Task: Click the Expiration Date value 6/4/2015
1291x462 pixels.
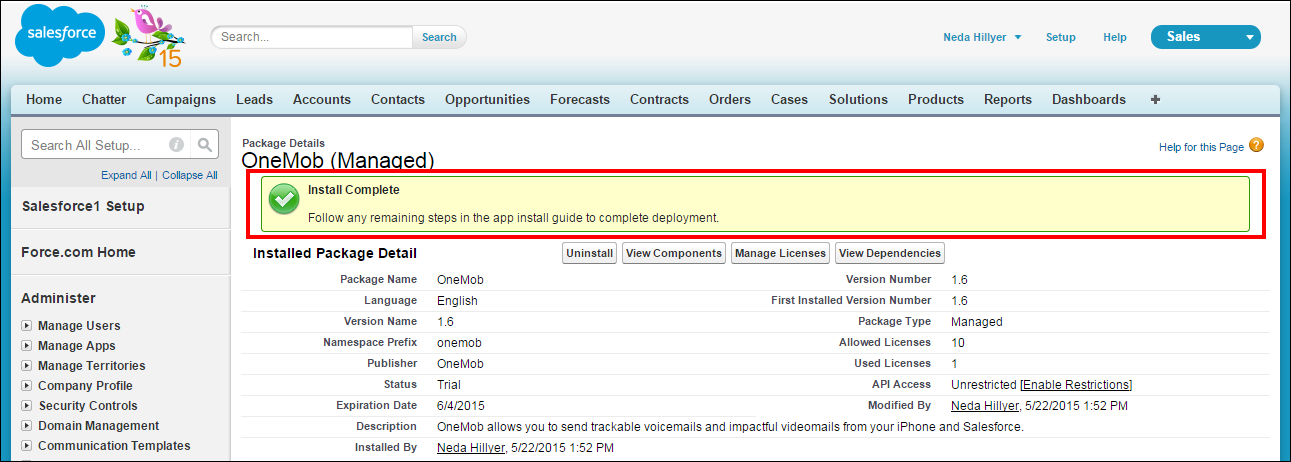Action: pos(462,405)
